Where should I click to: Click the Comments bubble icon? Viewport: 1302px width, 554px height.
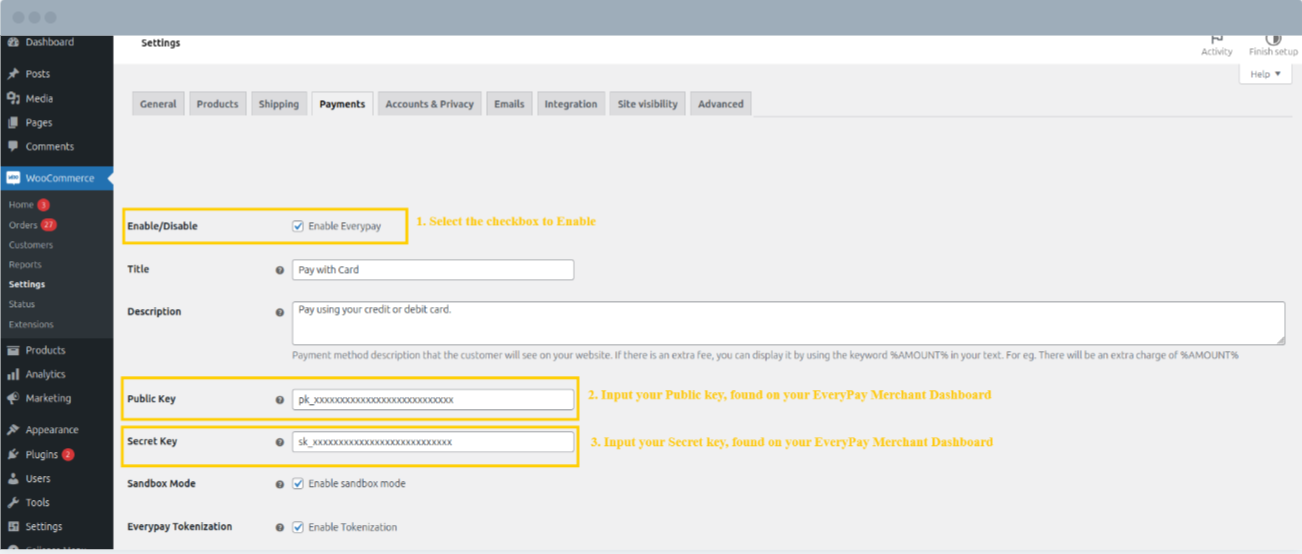click(x=13, y=146)
